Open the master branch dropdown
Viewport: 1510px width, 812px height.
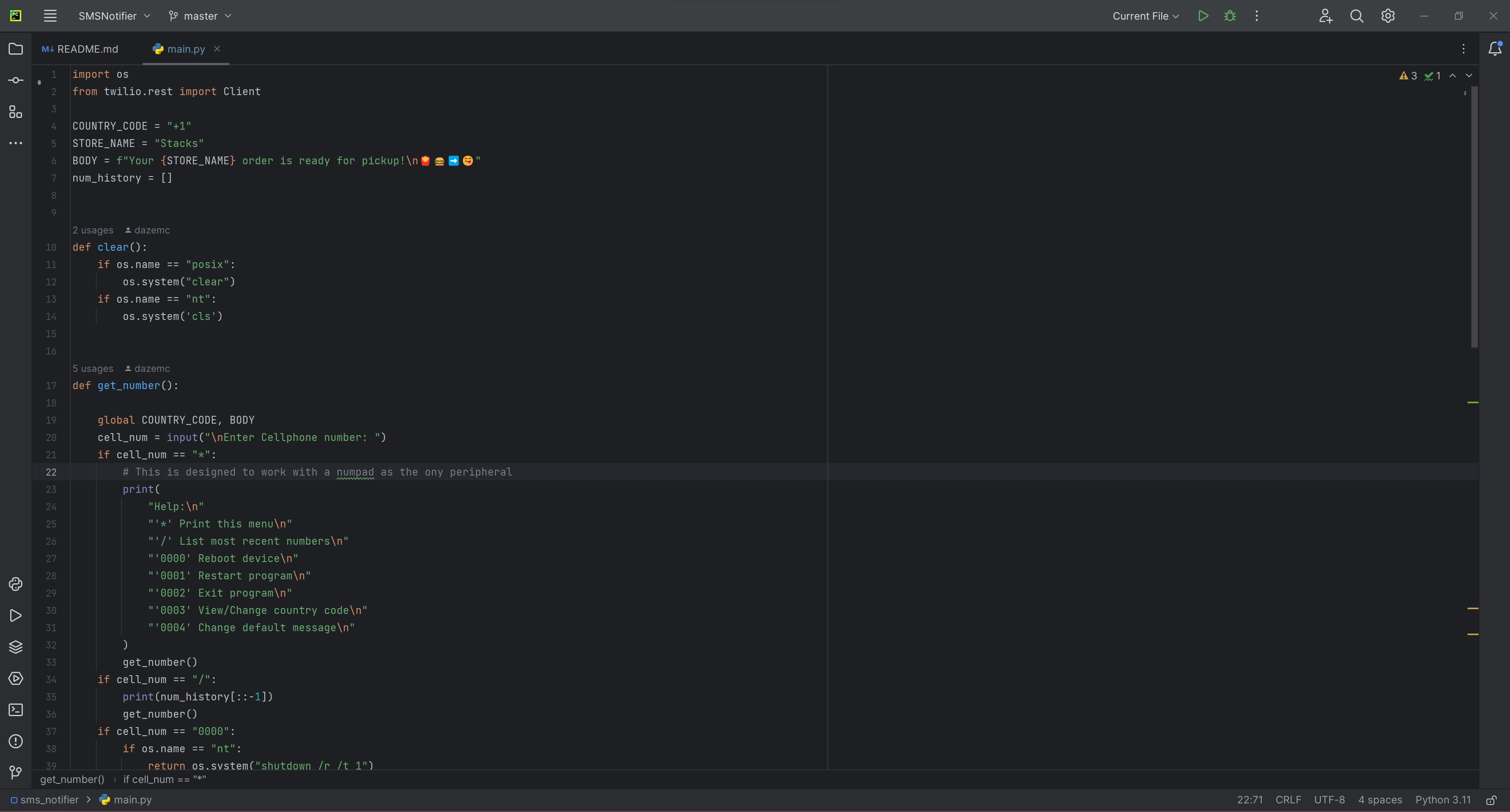tap(200, 16)
